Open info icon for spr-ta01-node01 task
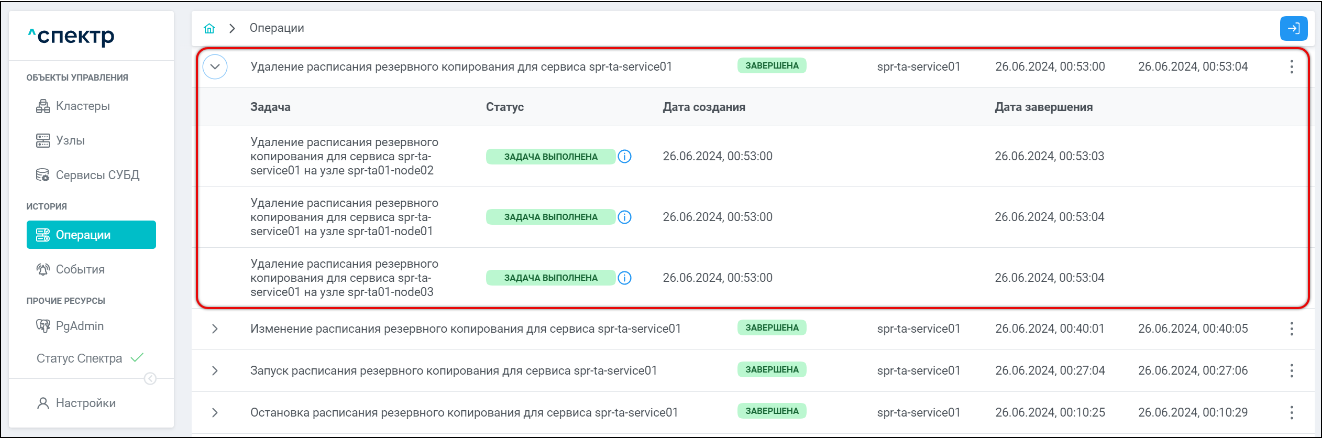This screenshot has height=439, width=1323. [625, 217]
